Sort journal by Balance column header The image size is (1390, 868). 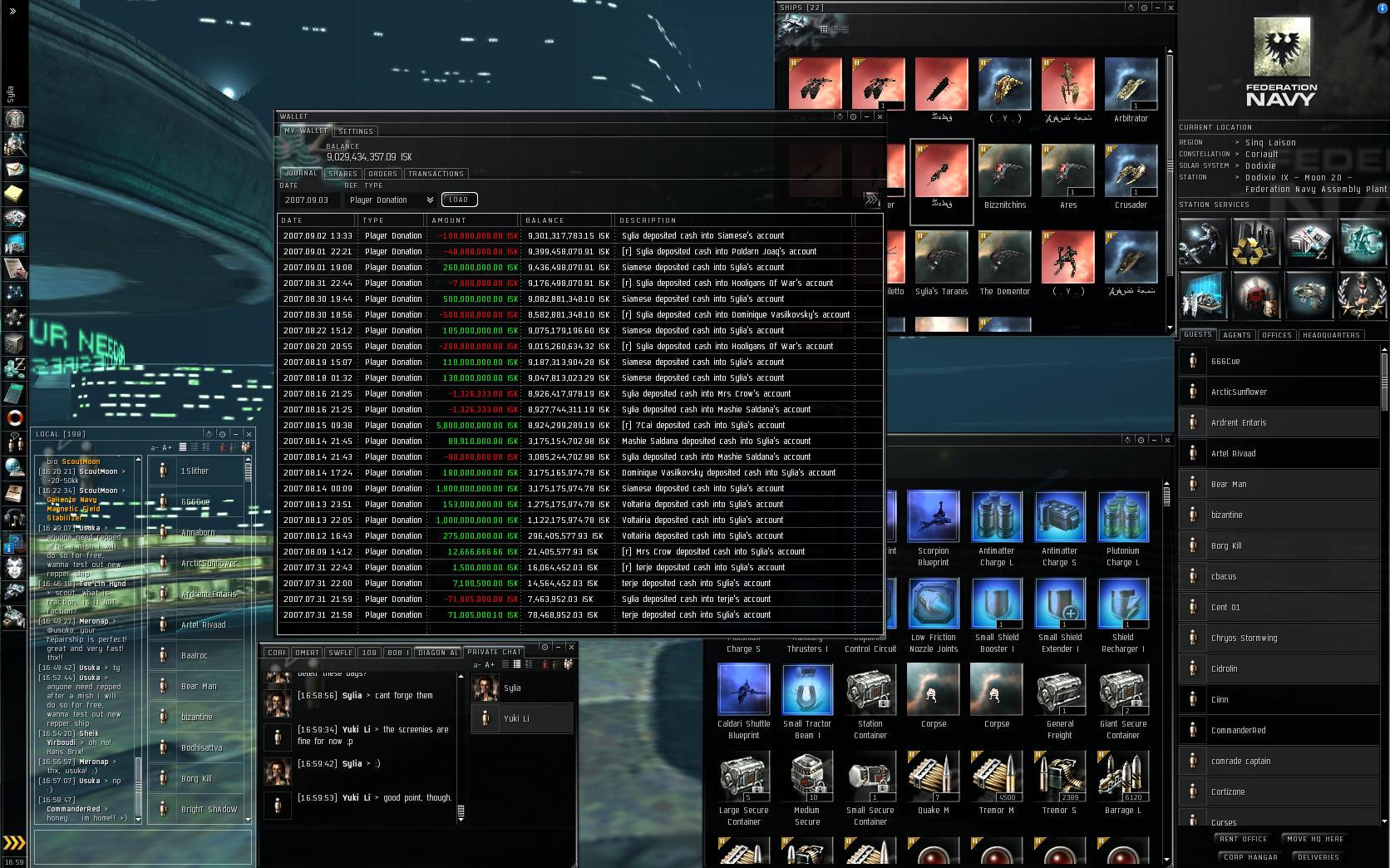coord(567,220)
